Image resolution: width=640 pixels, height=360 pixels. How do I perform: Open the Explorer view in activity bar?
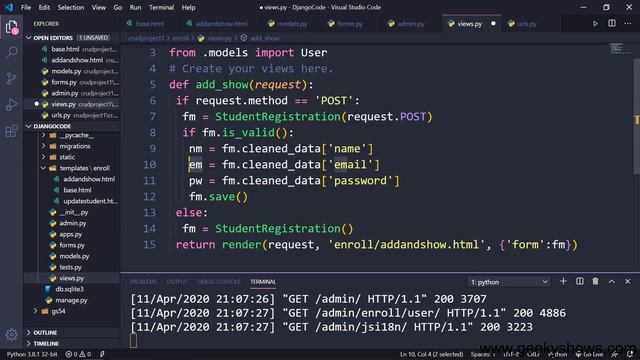pos(11,28)
